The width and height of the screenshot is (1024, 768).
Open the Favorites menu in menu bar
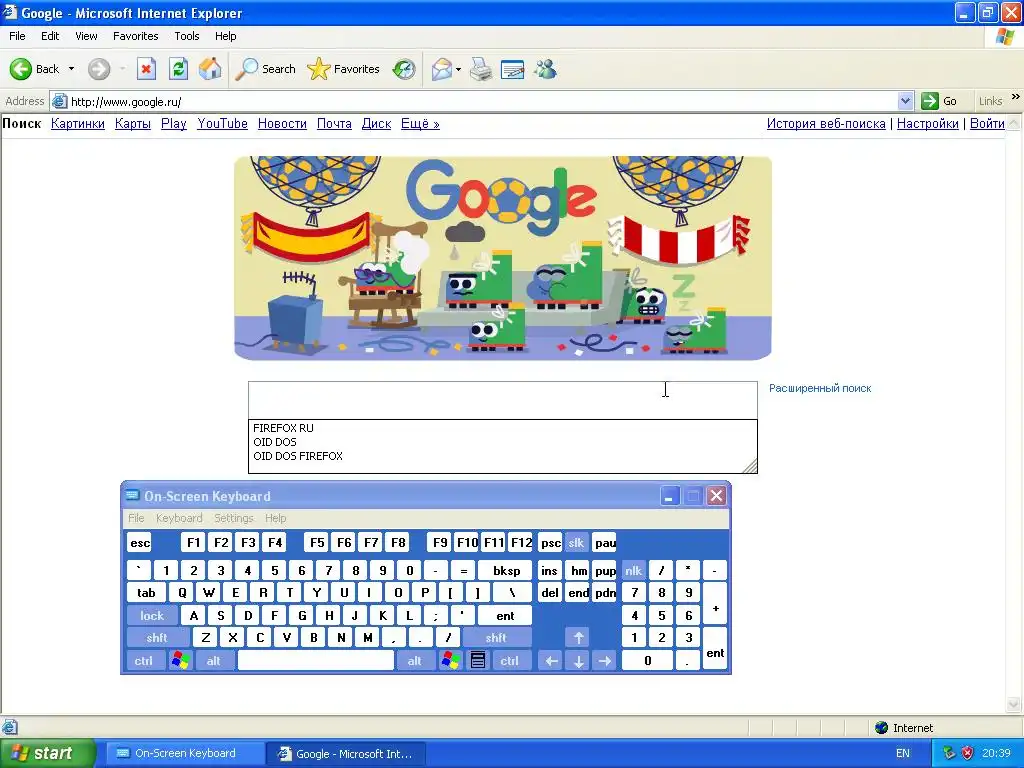pos(136,36)
